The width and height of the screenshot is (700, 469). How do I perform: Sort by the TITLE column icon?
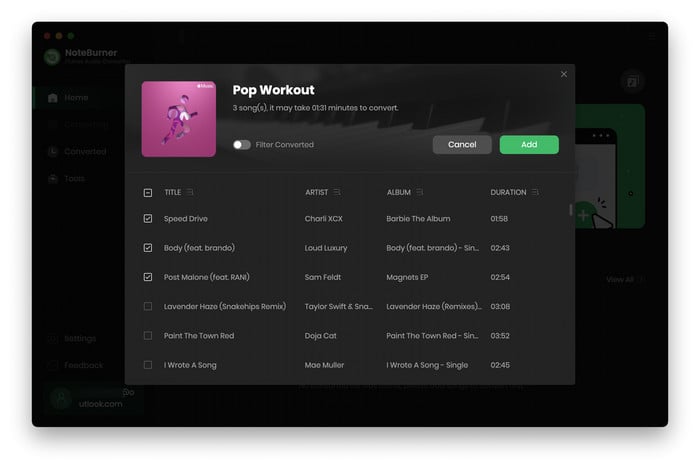[x=190, y=192]
